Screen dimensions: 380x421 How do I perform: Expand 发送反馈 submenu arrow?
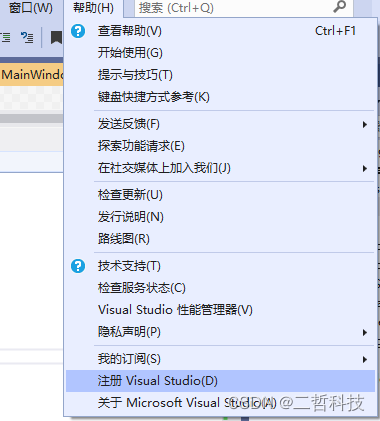click(365, 125)
